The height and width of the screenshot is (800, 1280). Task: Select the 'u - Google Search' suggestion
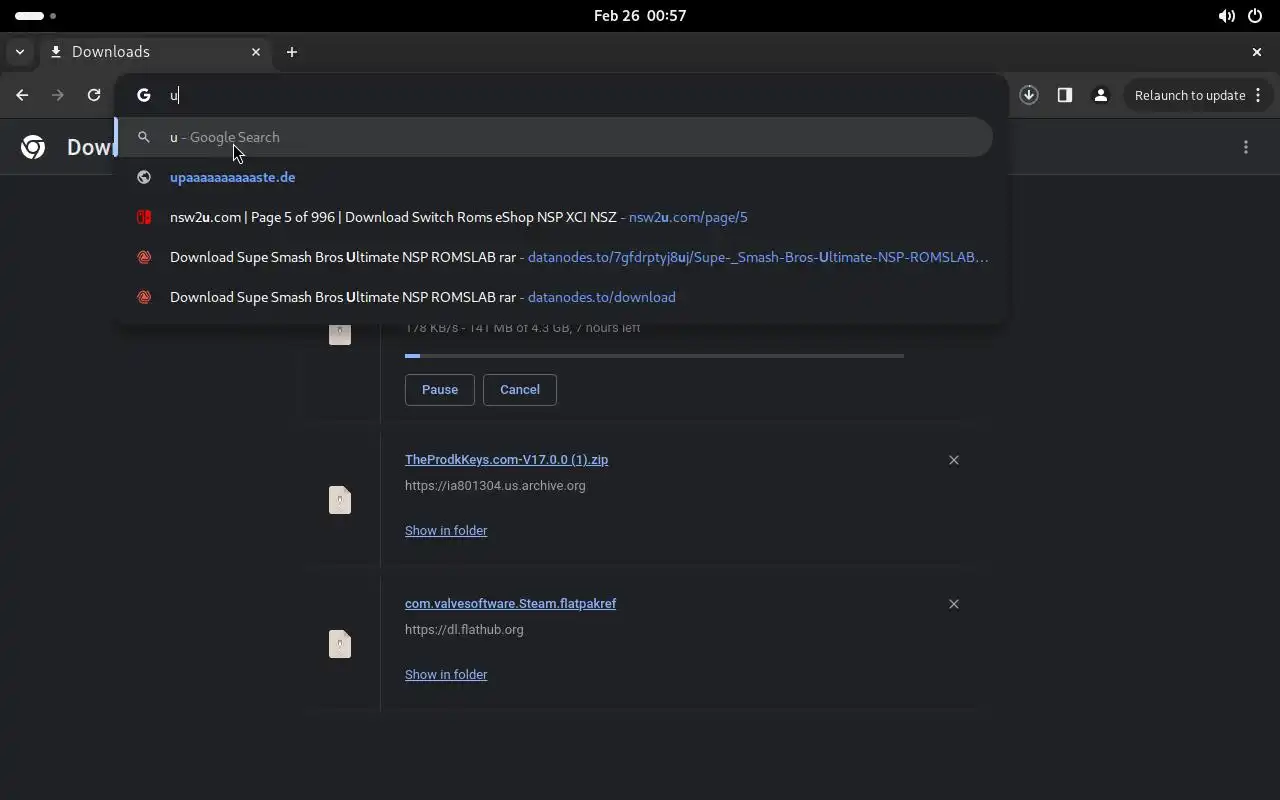pos(554,137)
